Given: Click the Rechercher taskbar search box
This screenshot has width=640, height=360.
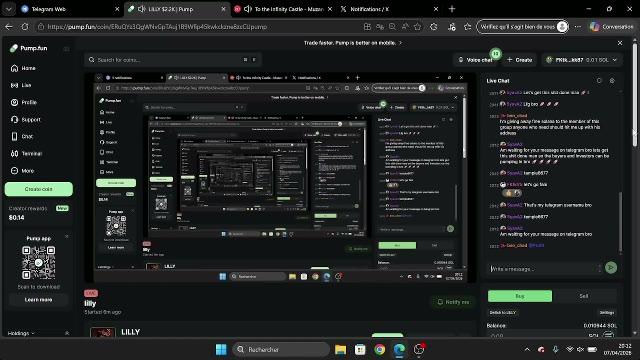Looking at the screenshot, I should (281, 349).
